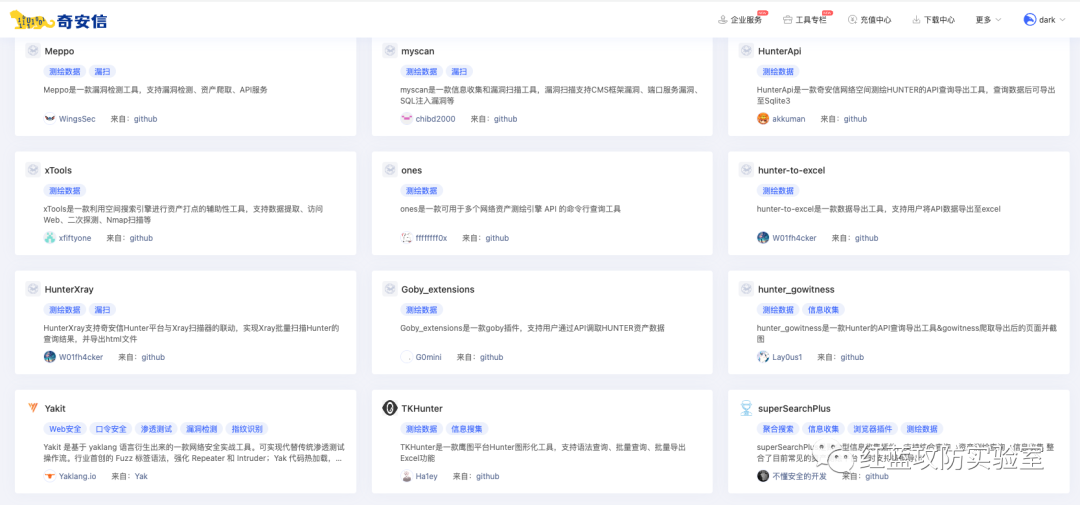Select 漏扫 tag on HunterXray card
The height and width of the screenshot is (505, 1080).
102,309
